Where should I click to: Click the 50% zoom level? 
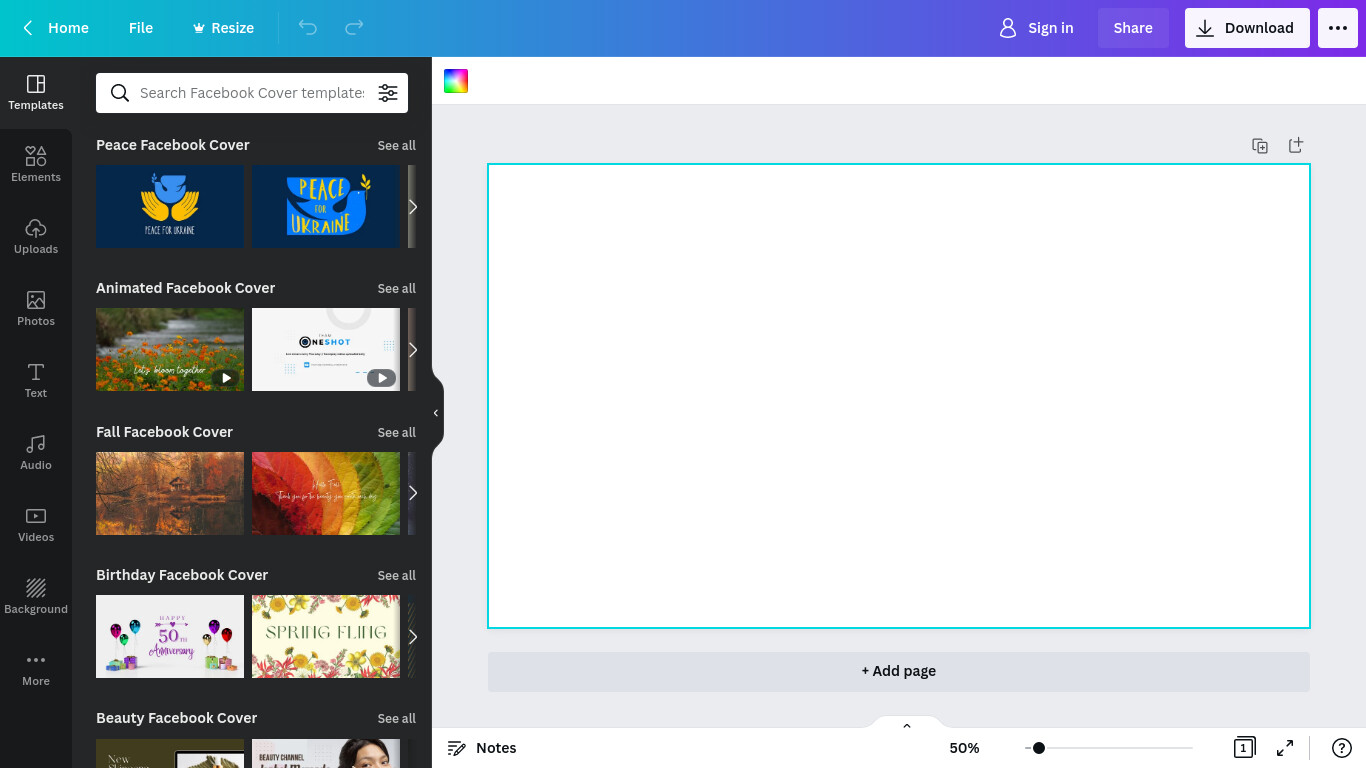[x=964, y=748]
